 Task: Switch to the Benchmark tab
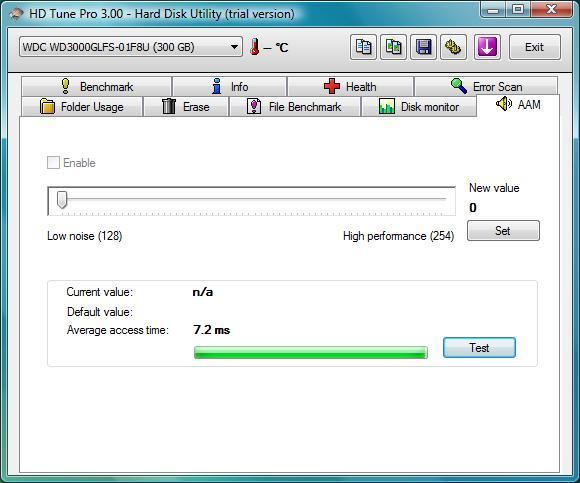pos(97,87)
